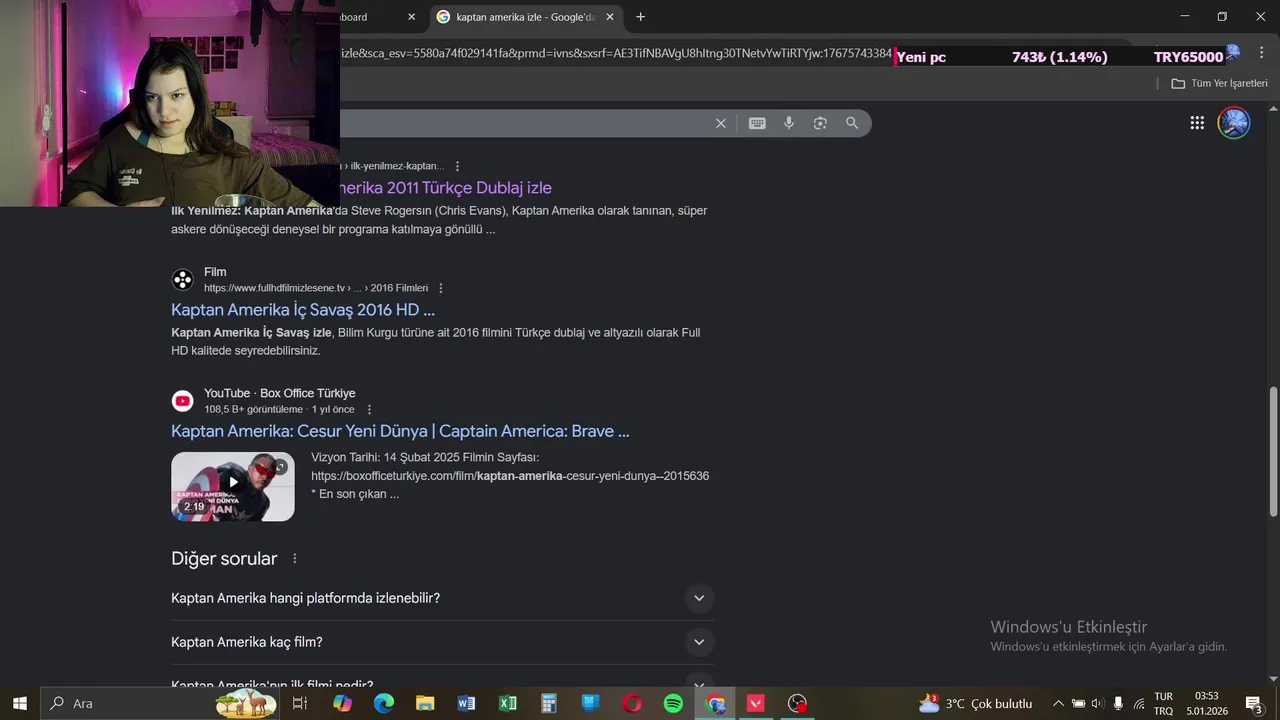
Task: Open the Windows Start menu
Action: pyautogui.click(x=19, y=703)
